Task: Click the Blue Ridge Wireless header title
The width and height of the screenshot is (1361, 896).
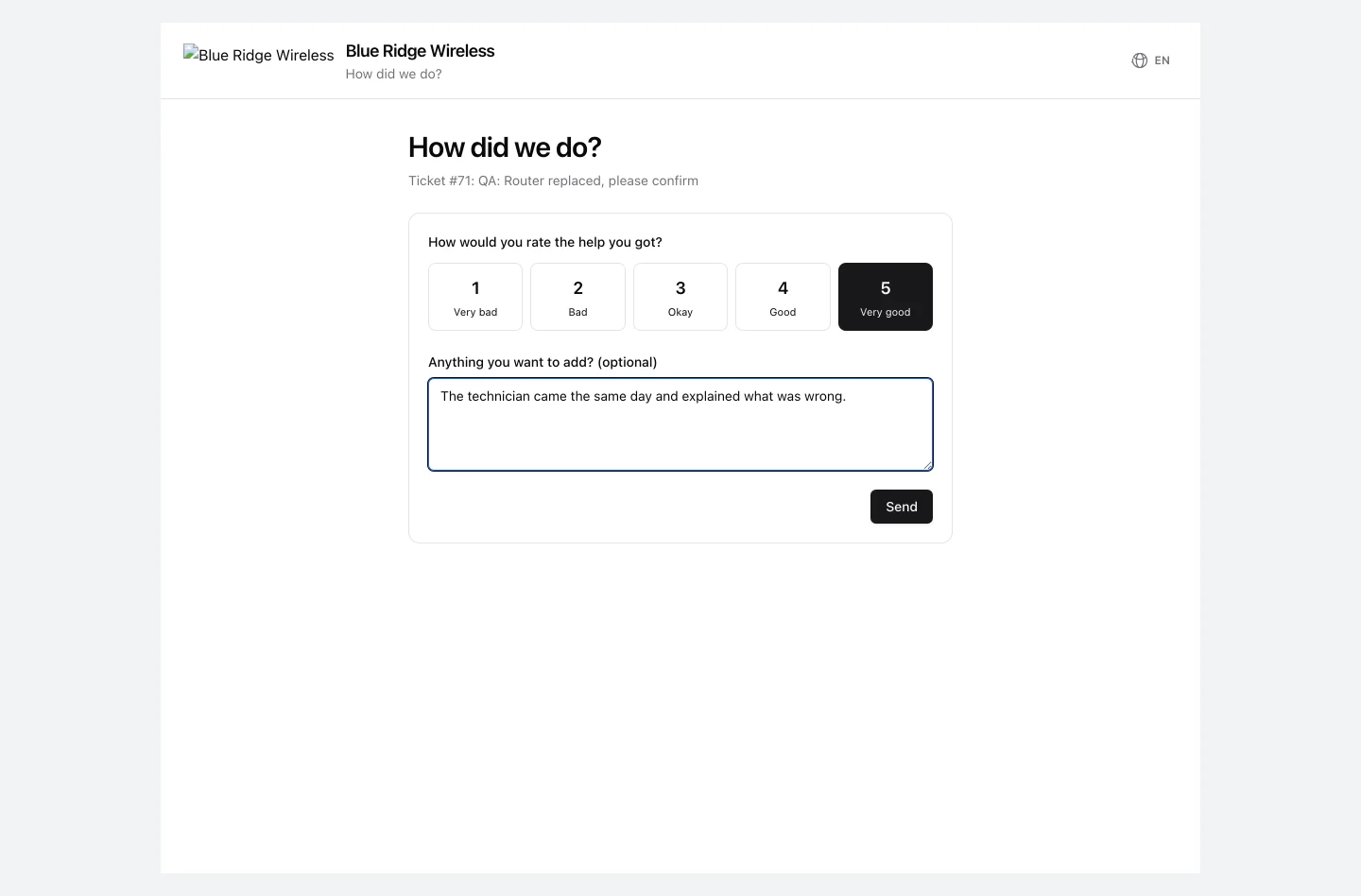Action: click(421, 51)
